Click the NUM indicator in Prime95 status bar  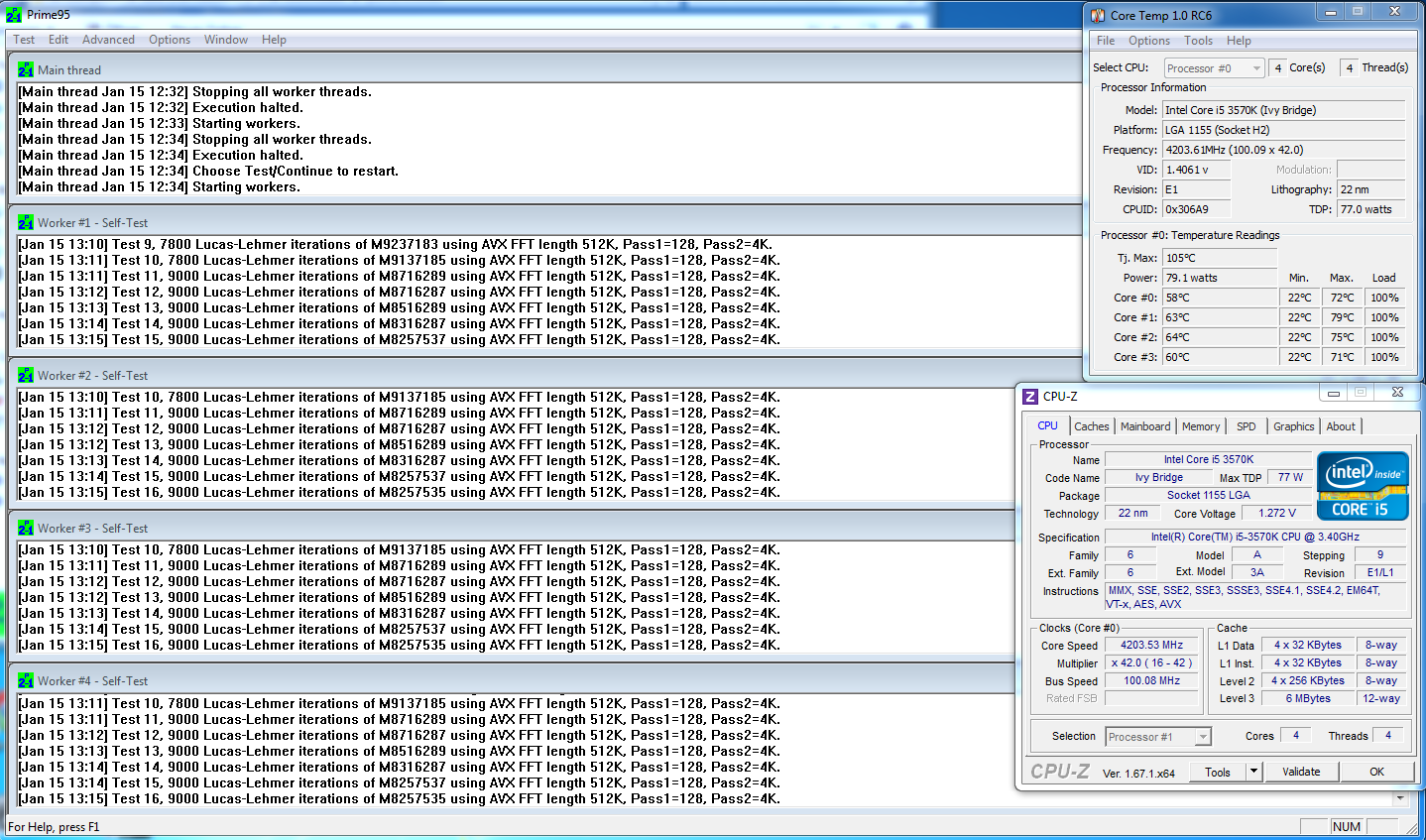tap(1347, 826)
